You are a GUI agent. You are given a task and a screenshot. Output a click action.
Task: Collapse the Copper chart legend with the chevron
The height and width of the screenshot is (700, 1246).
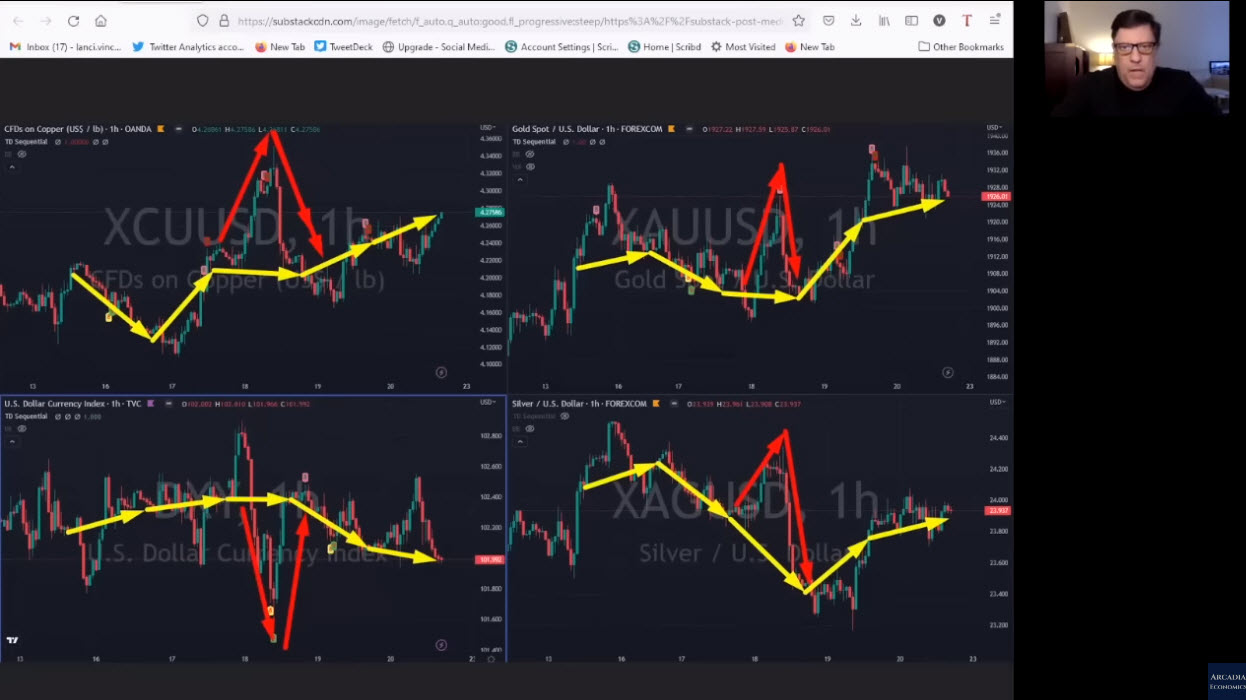[x=13, y=166]
